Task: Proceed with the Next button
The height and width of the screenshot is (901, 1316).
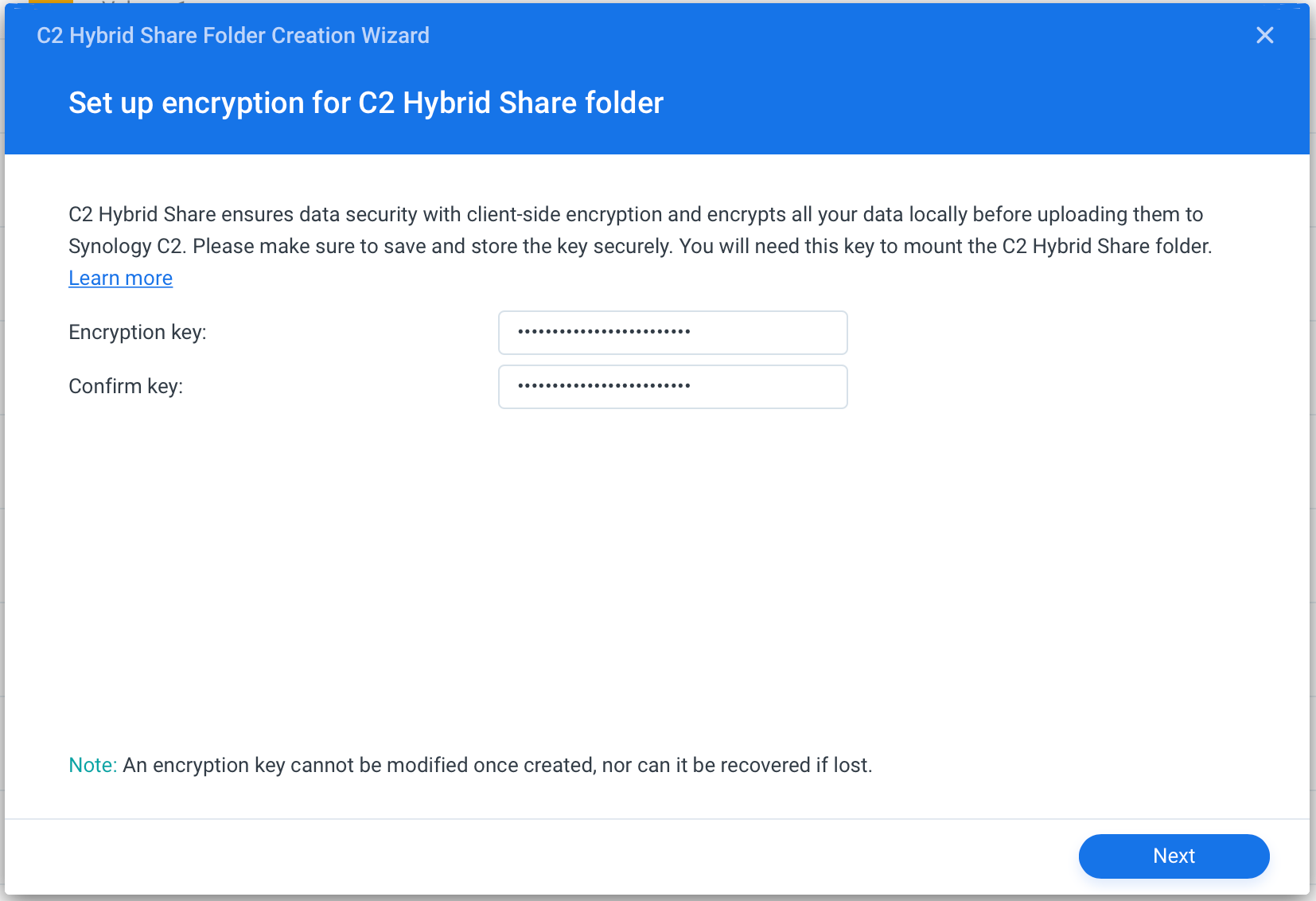Action: 1174,856
